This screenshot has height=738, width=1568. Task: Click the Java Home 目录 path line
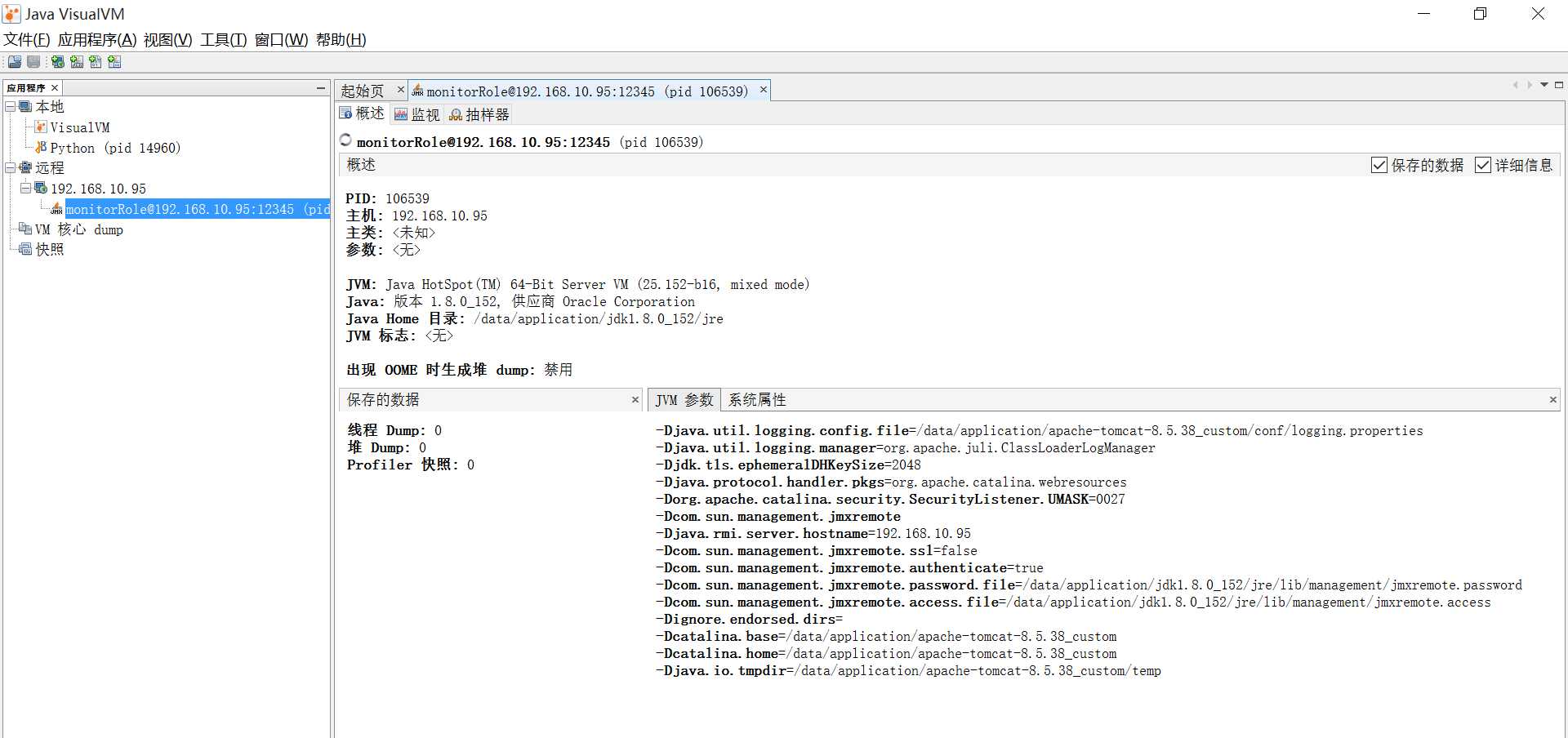tap(534, 318)
